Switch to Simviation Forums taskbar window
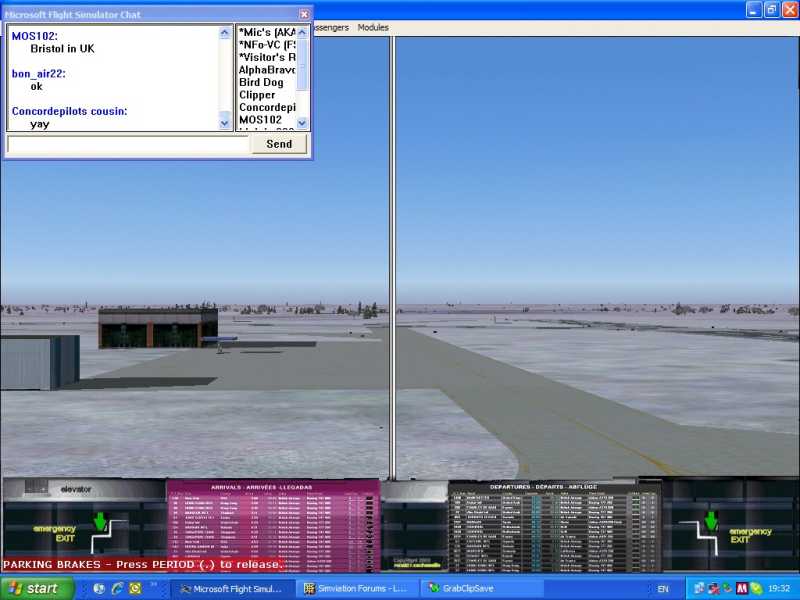The image size is (800, 600). pos(357,589)
